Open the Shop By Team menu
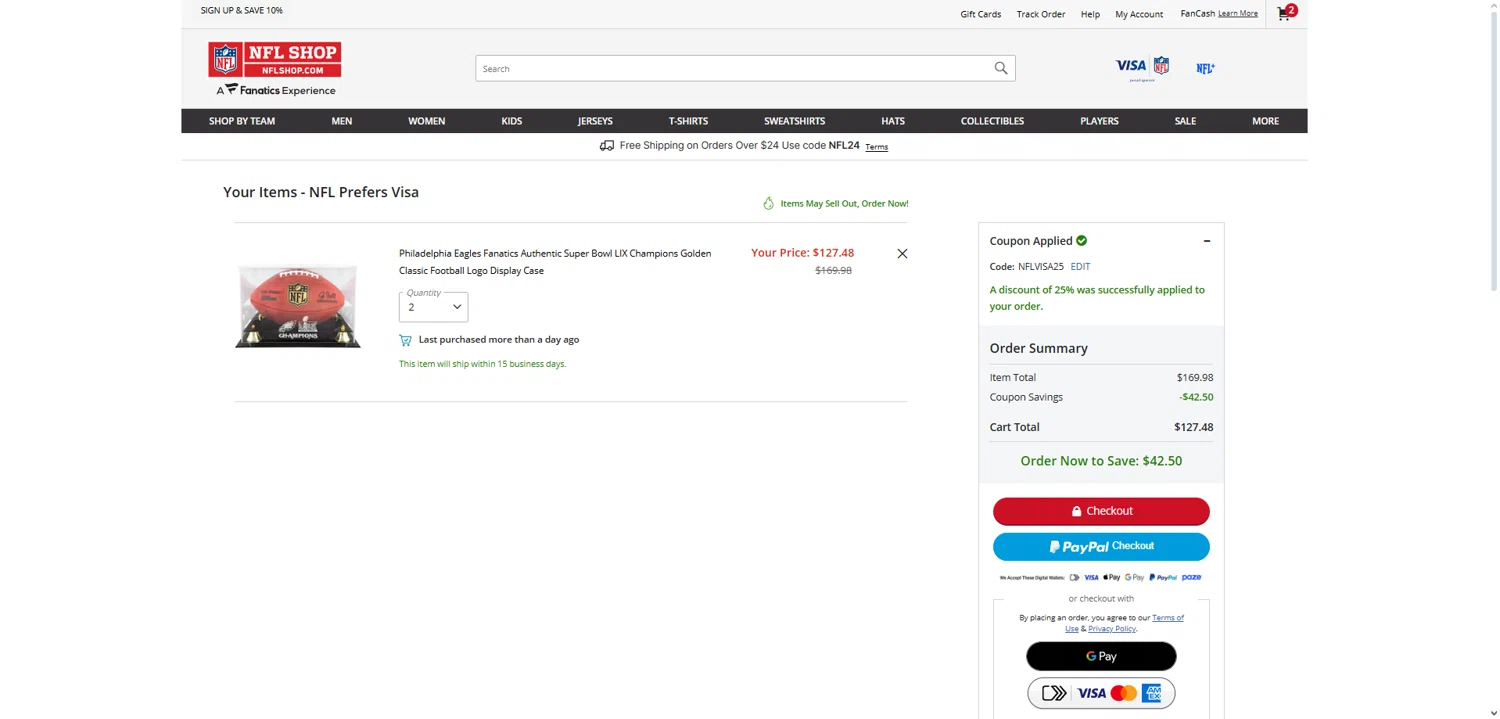This screenshot has height=719, width=1500. pos(242,121)
